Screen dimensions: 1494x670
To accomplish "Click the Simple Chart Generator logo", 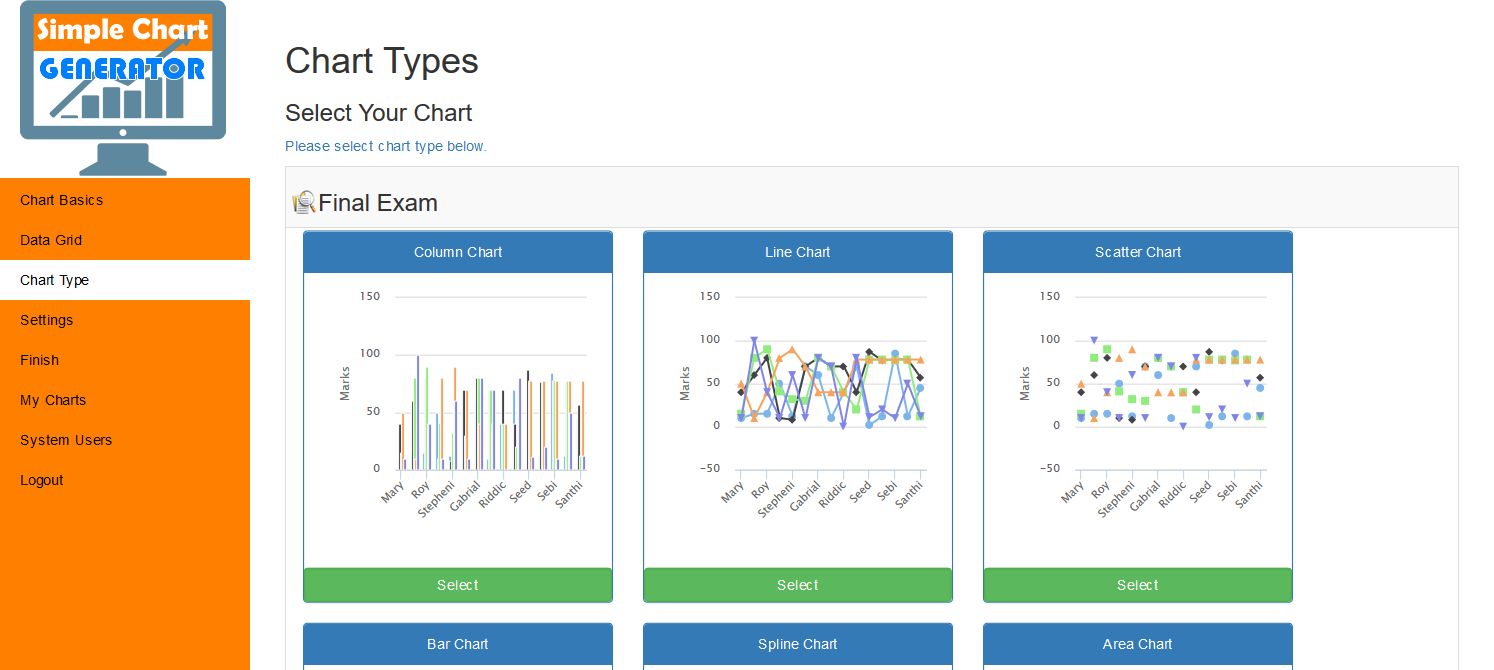I will 123,87.
